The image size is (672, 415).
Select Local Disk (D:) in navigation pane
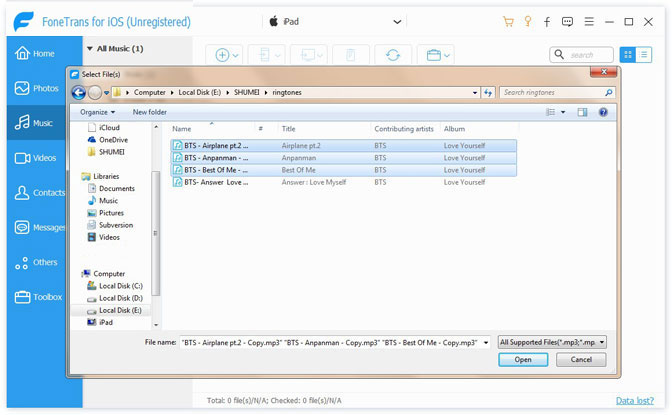[115, 298]
